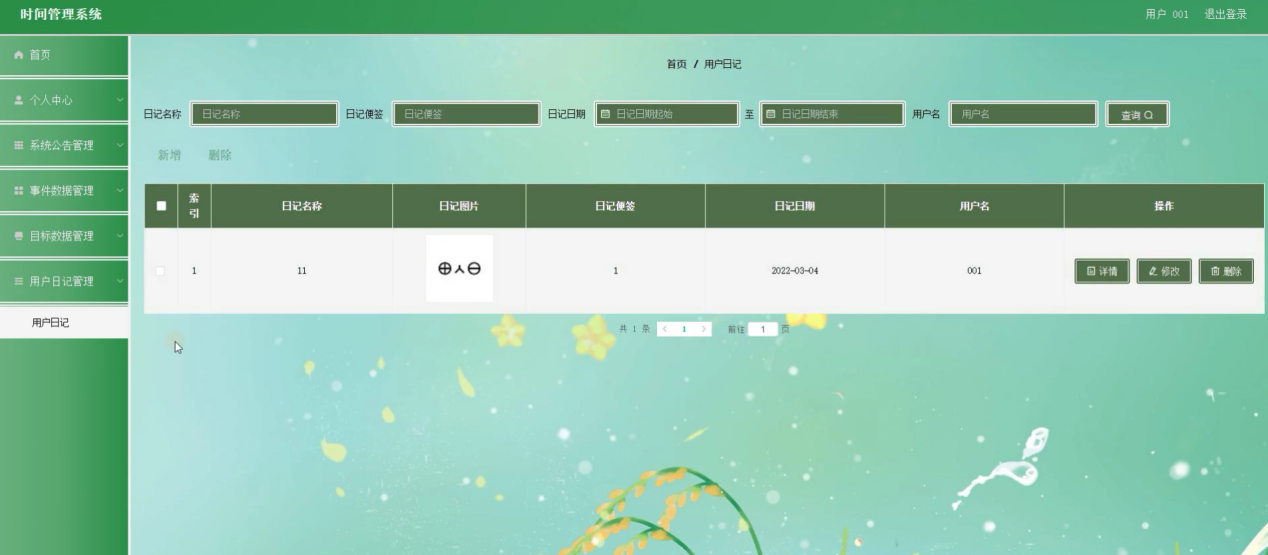The height and width of the screenshot is (555, 1268).
Task: Click the 日记便签 column header
Action: pos(615,206)
